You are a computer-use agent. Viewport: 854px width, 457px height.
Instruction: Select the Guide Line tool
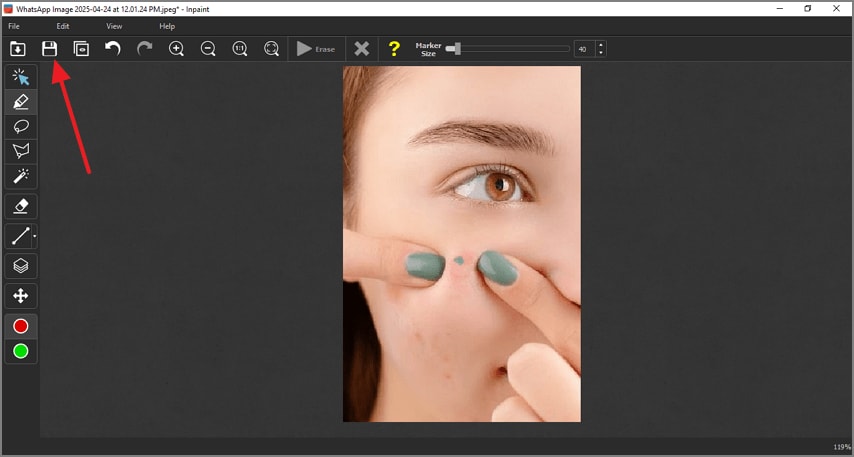tap(20, 236)
